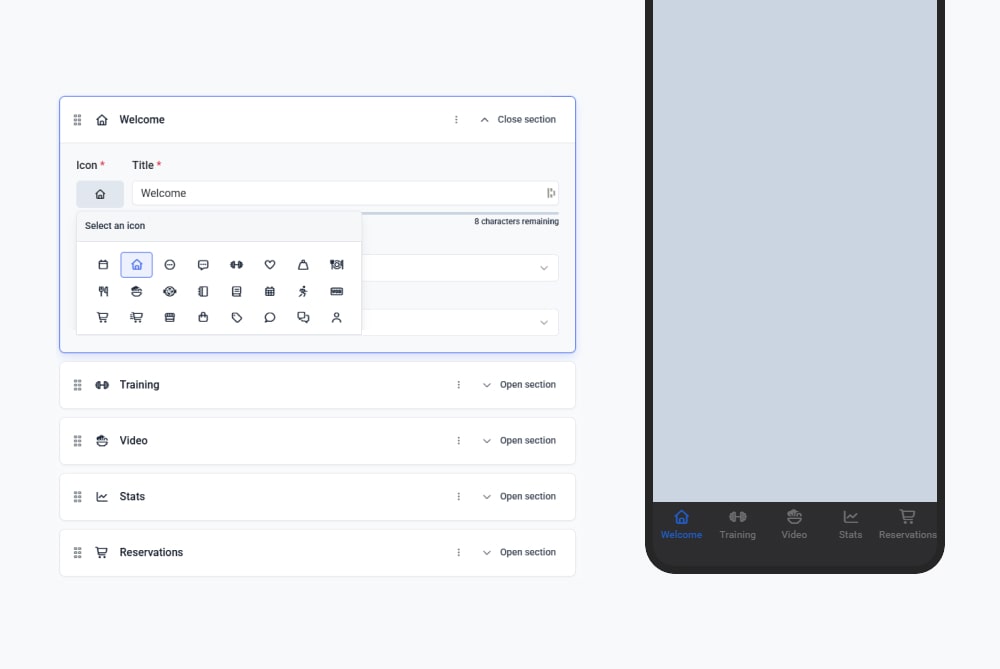Choose the heart icon

click(x=270, y=265)
